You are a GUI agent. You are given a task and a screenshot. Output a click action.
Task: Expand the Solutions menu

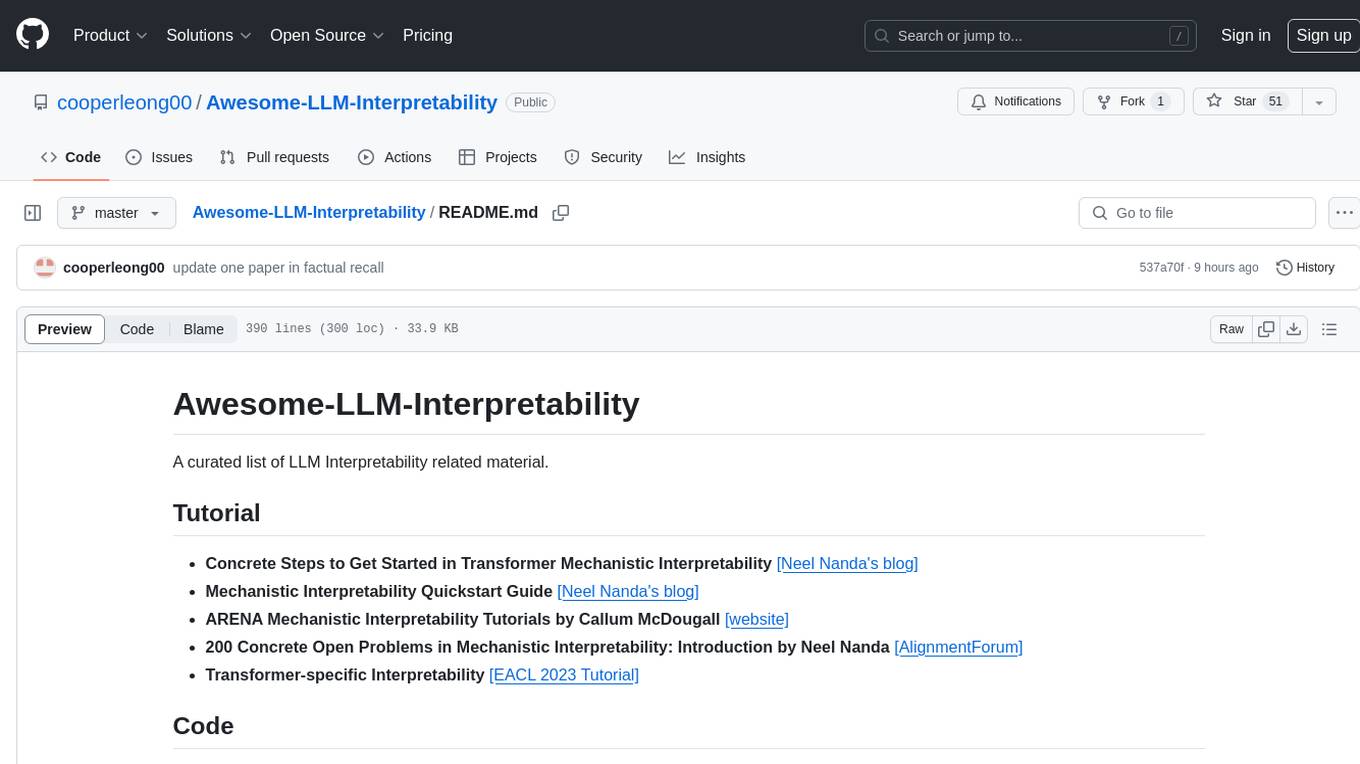(209, 35)
